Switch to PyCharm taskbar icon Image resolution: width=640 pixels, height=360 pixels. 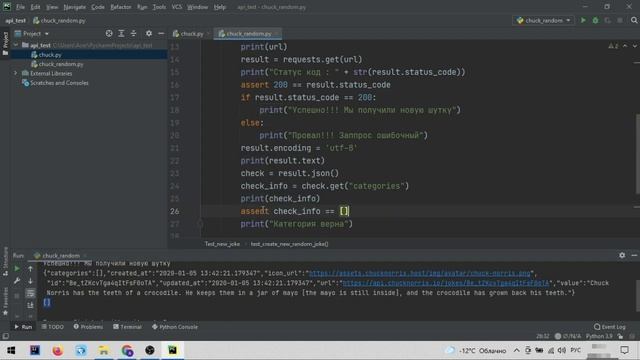click(x=173, y=350)
